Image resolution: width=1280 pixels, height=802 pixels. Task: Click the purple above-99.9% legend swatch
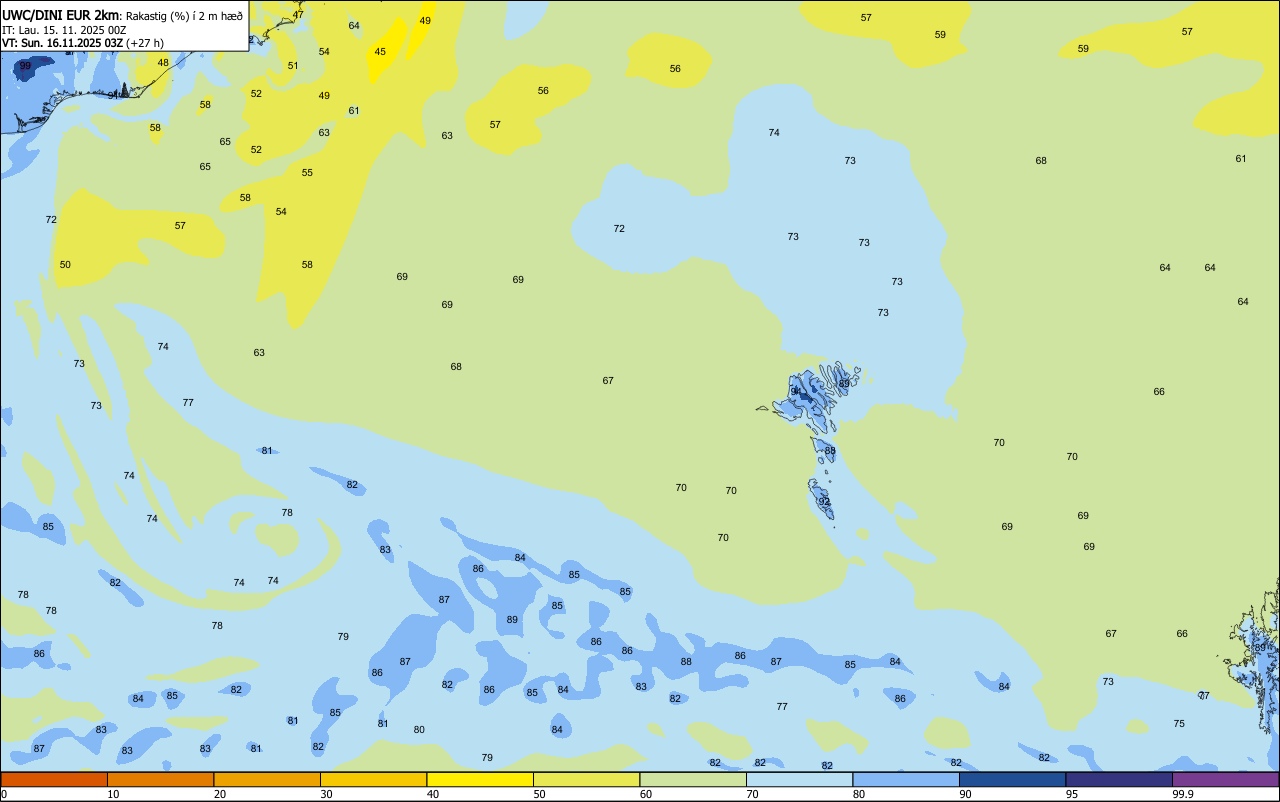point(1226,779)
